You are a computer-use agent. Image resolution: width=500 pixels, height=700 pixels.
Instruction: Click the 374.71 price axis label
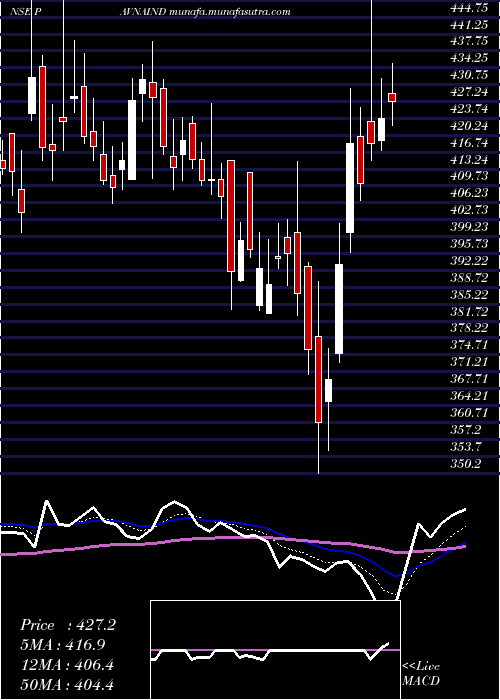470,346
